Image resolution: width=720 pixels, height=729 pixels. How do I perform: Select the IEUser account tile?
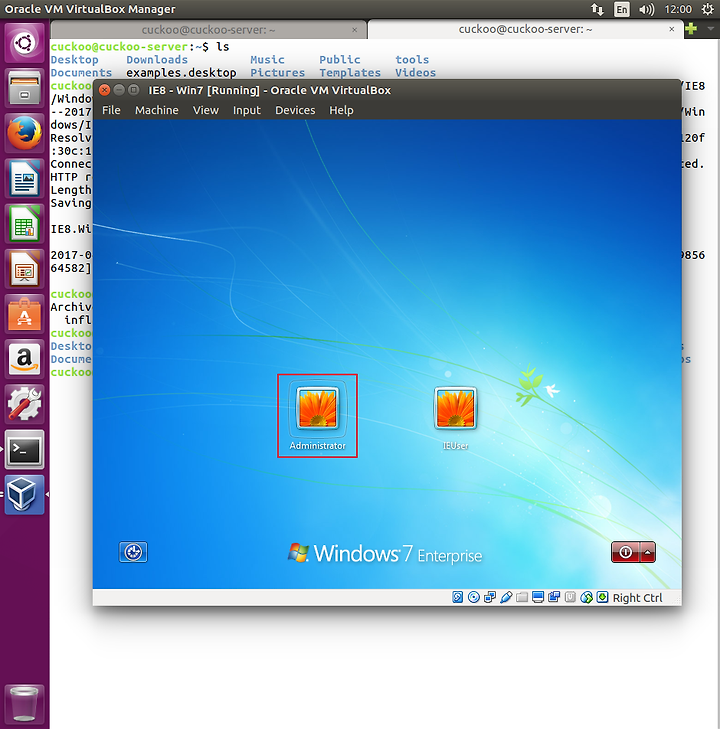pos(456,418)
